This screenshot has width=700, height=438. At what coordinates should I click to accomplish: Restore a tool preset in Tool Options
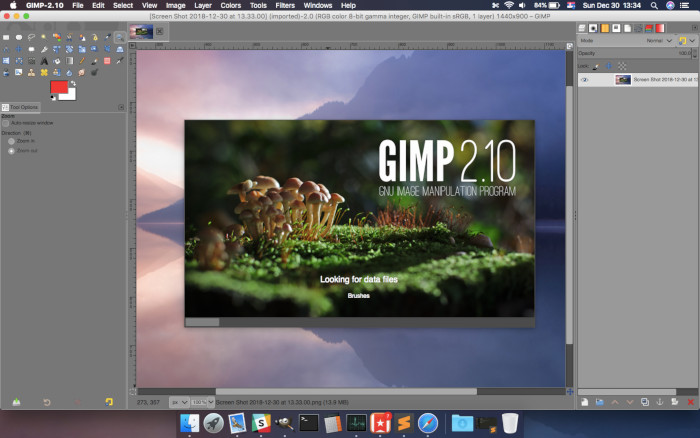click(x=46, y=402)
